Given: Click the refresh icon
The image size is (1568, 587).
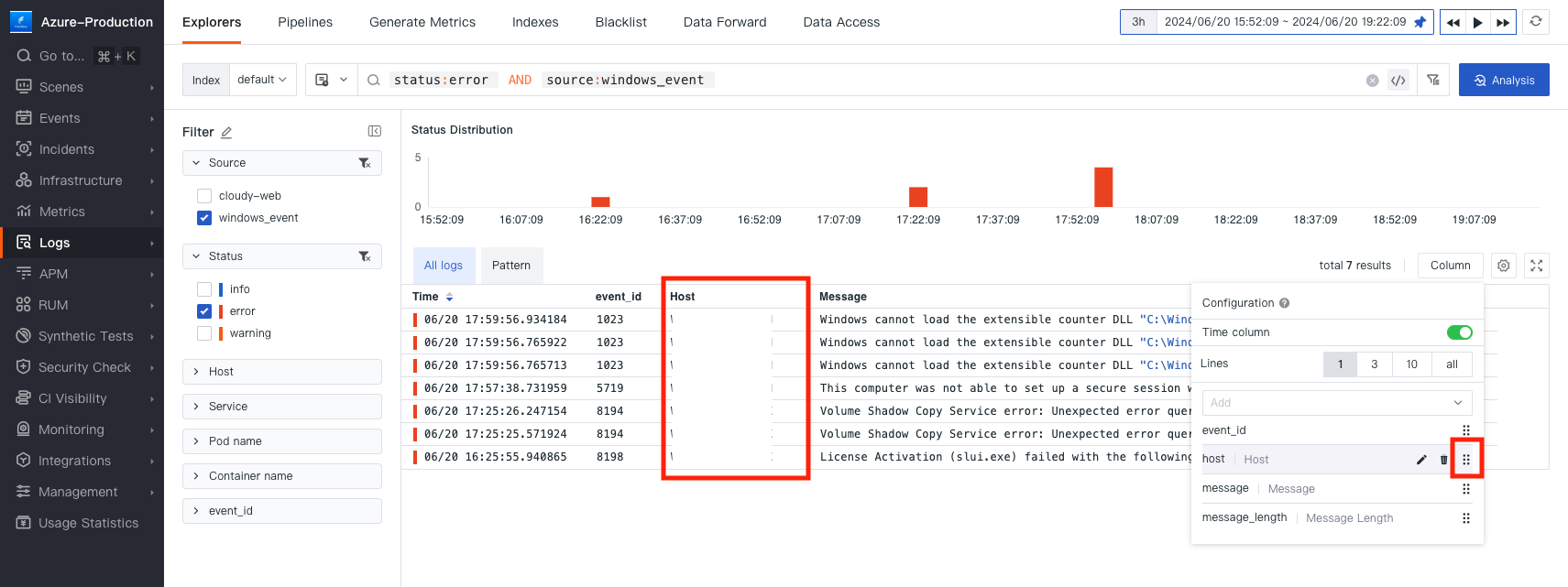Looking at the screenshot, I should tap(1536, 21).
